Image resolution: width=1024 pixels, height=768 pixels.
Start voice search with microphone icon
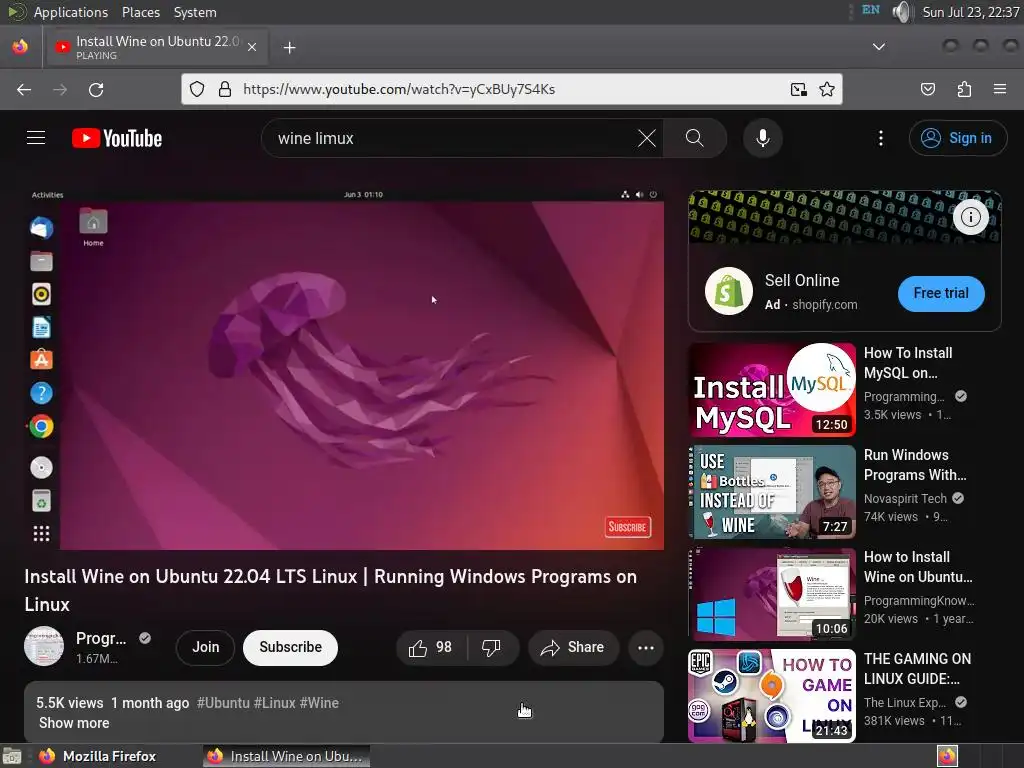click(x=763, y=138)
